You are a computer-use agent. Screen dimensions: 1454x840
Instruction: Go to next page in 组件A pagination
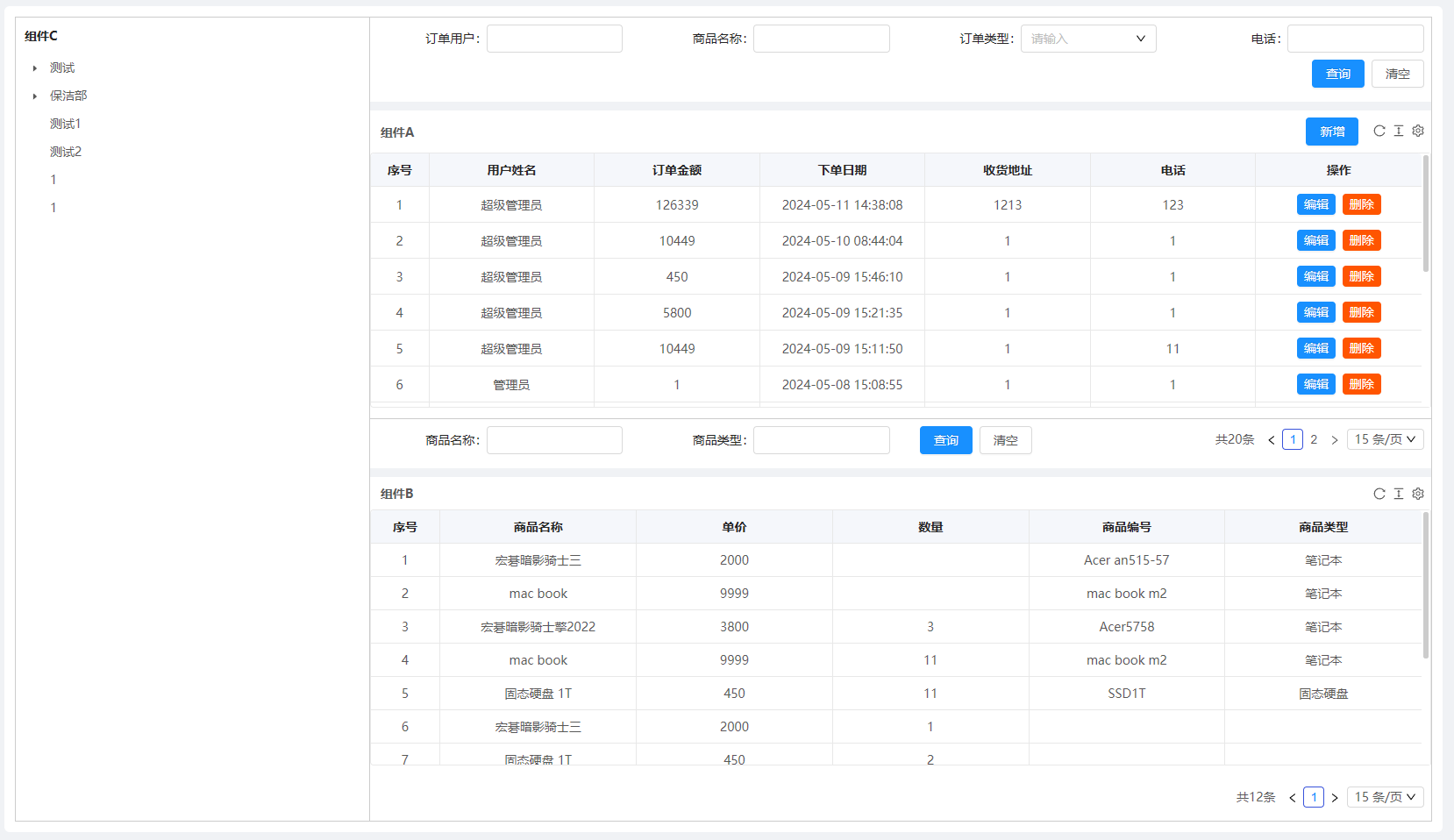point(1335,440)
